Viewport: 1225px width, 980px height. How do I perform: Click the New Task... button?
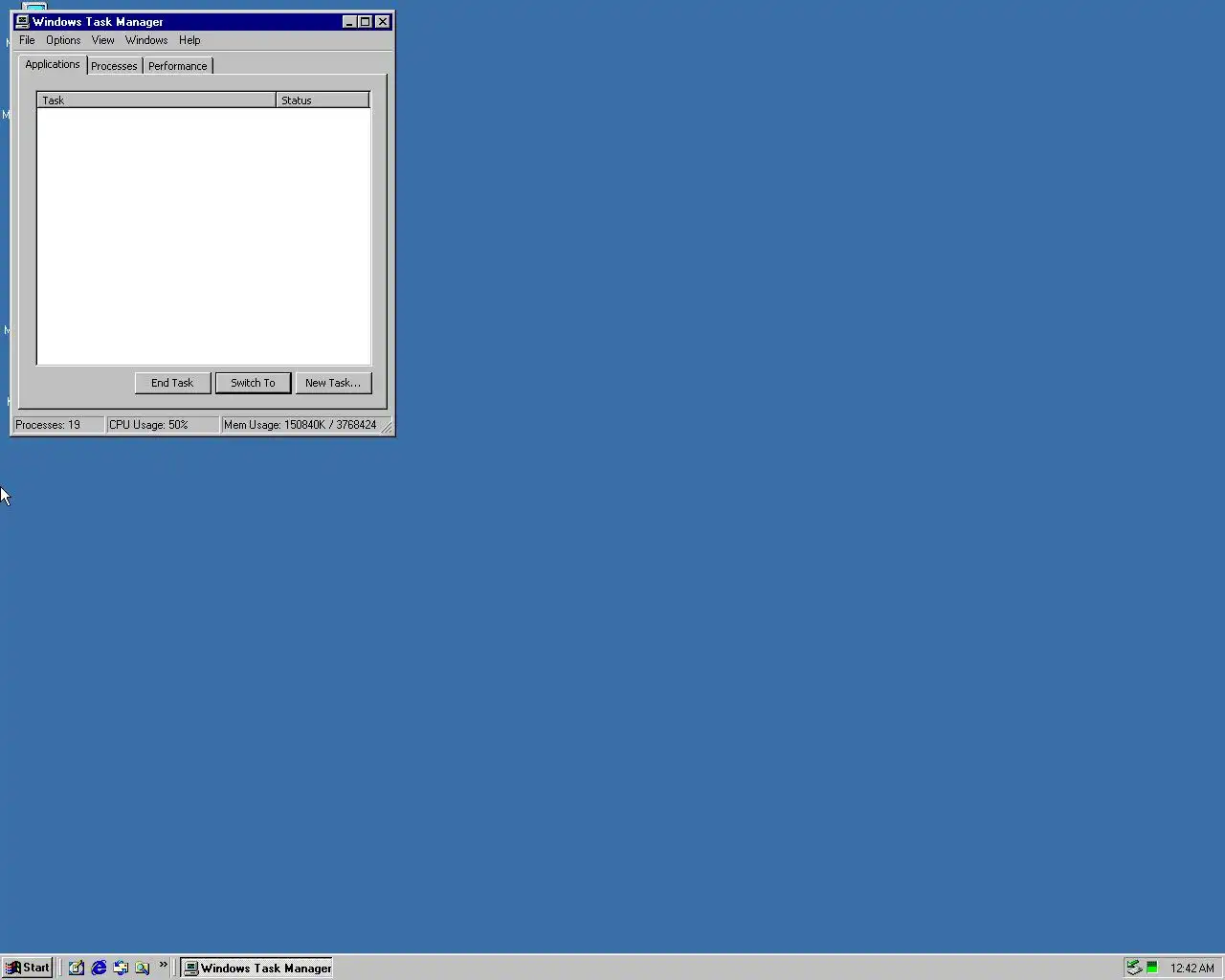[333, 383]
